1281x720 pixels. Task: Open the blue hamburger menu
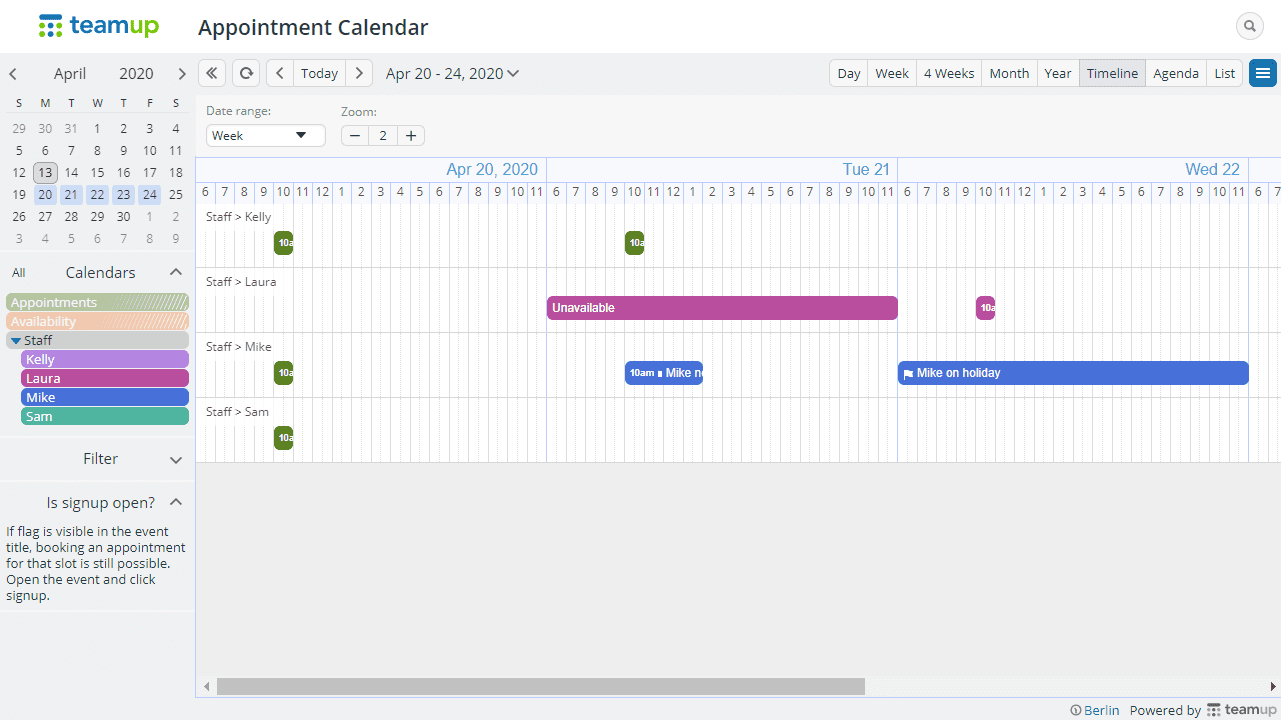tap(1263, 73)
